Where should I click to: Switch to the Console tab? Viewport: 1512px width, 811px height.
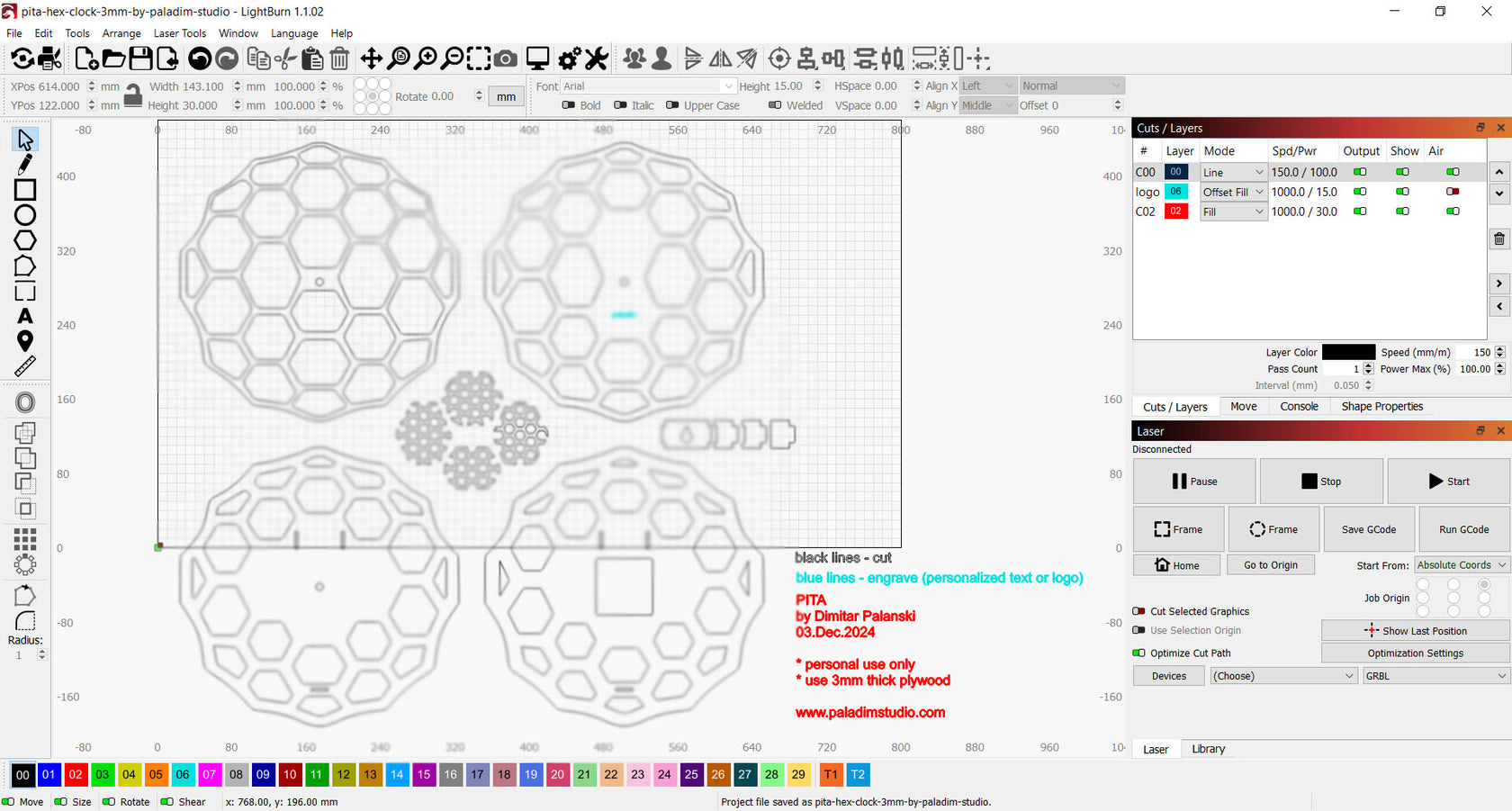click(x=1299, y=406)
